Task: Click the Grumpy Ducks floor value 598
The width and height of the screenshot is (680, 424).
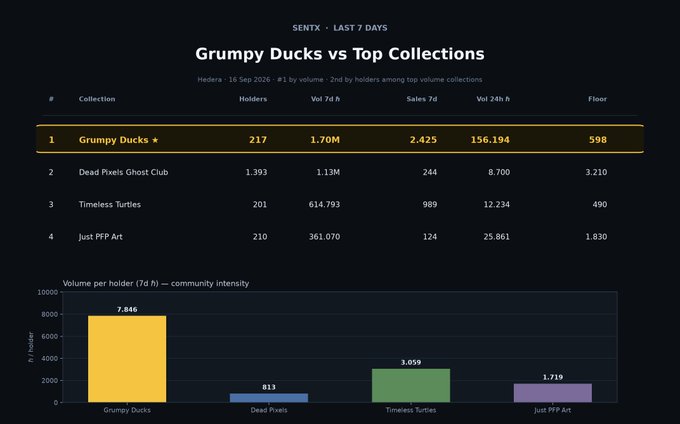Action: pyautogui.click(x=598, y=140)
